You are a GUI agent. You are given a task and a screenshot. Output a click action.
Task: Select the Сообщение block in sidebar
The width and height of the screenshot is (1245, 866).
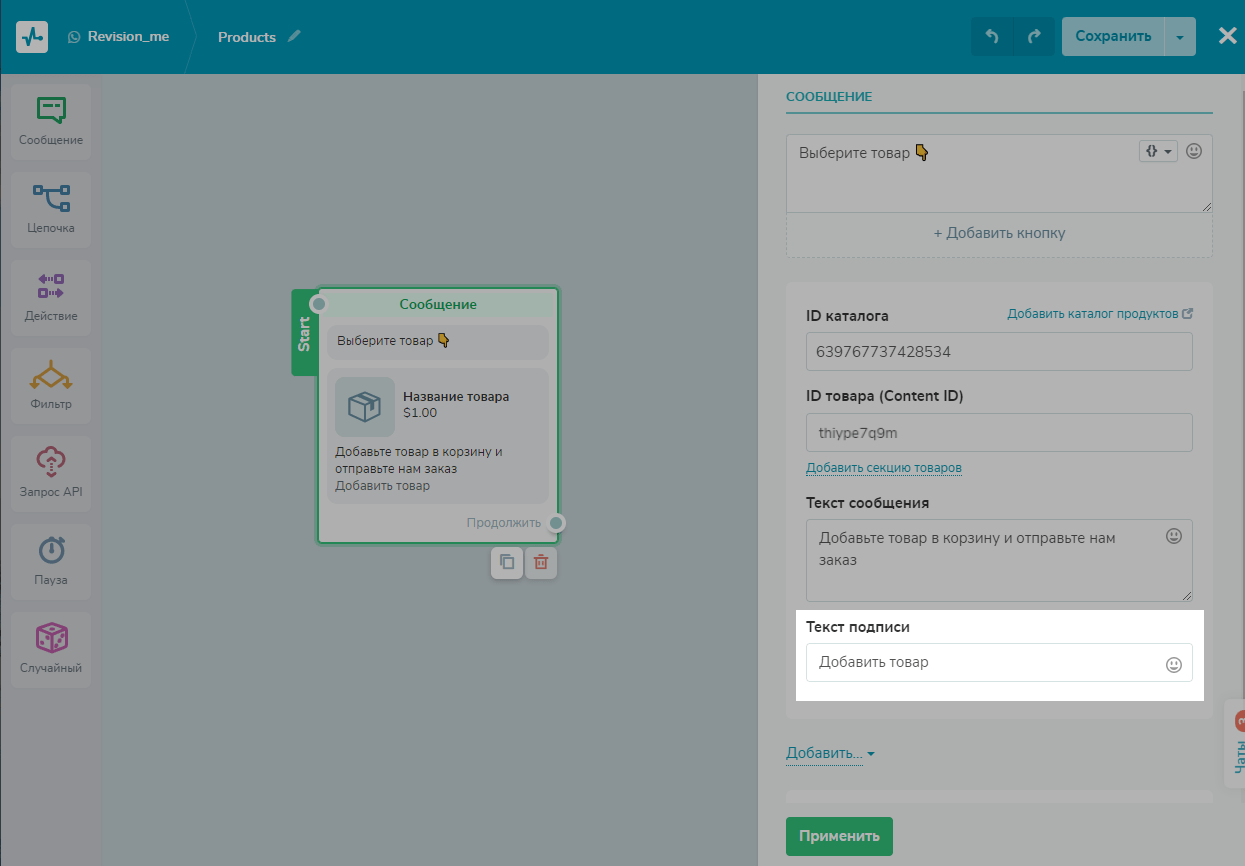(51, 121)
